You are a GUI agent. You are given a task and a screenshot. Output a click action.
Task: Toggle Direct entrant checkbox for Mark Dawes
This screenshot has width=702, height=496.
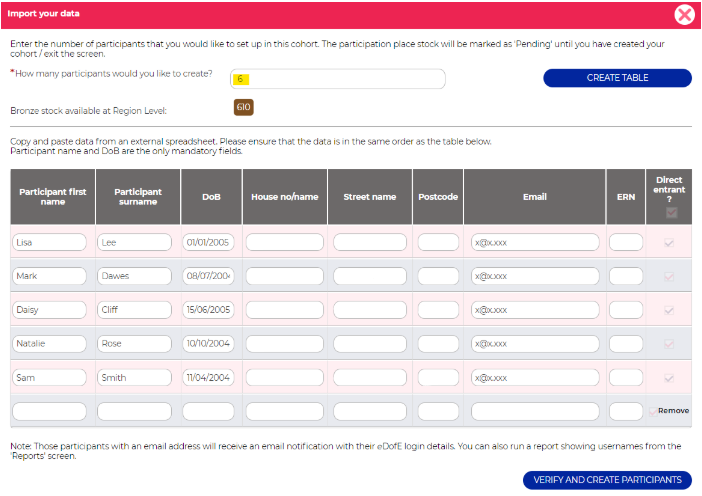pos(670,276)
